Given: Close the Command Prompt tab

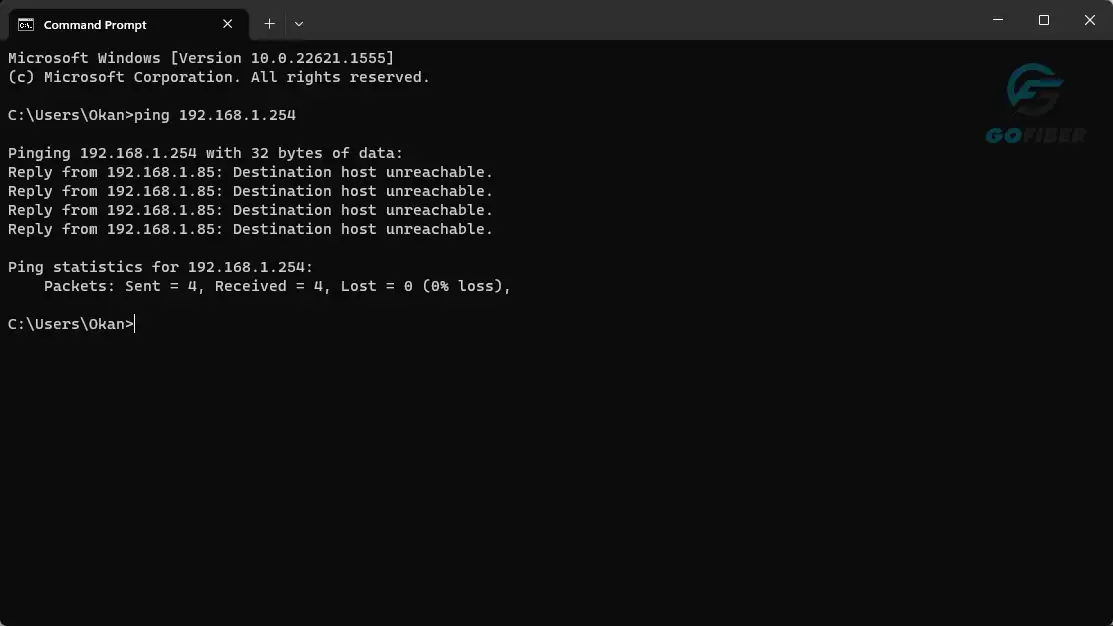Looking at the screenshot, I should pyautogui.click(x=227, y=24).
